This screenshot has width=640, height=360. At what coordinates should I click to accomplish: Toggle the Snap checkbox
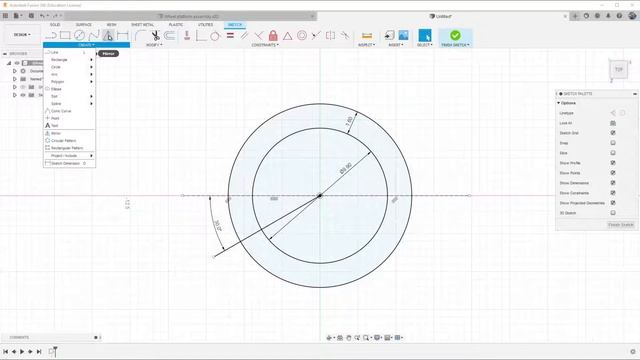tap(613, 143)
